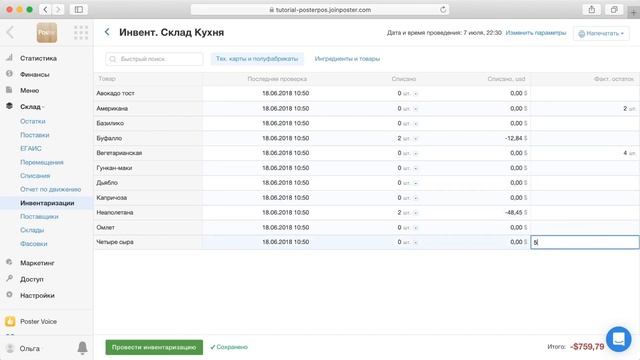The image size is (640, 360).
Task: Click the notification bell icon
Action: click(82, 348)
